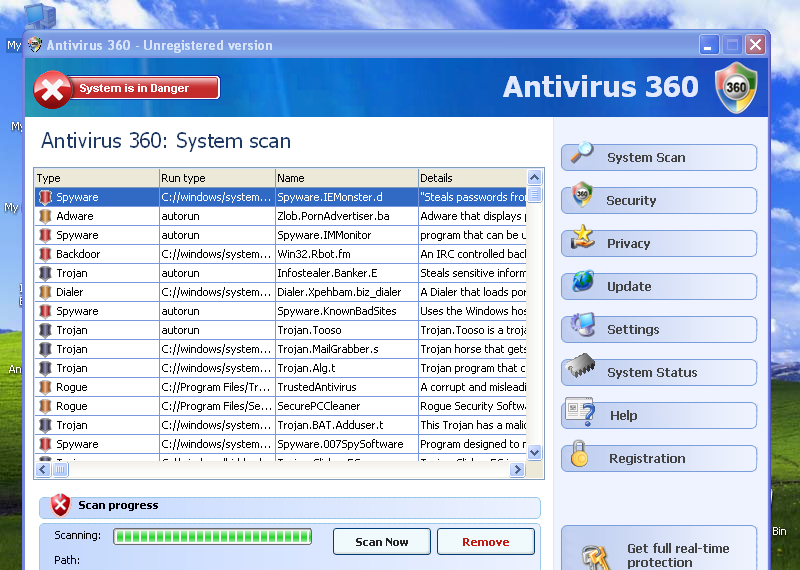Click the horizontal scroll left arrow

[x=43, y=469]
